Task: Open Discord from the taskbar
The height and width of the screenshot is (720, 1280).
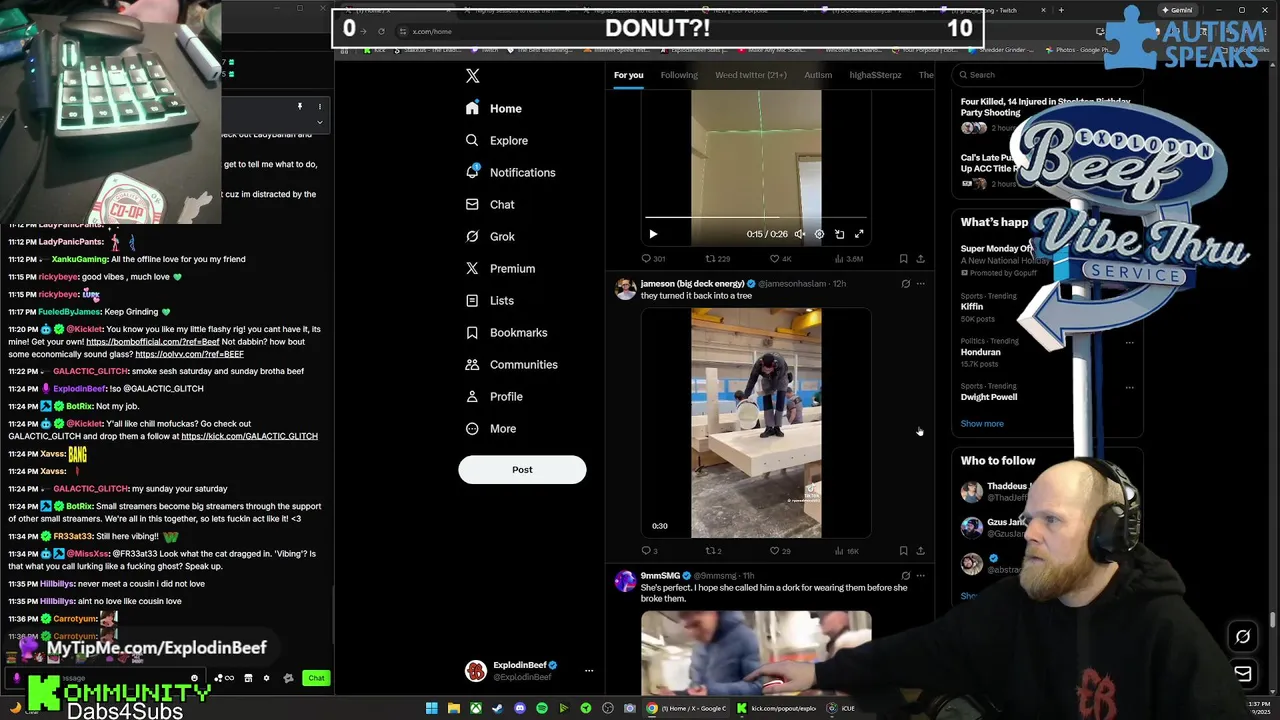Action: (x=520, y=708)
